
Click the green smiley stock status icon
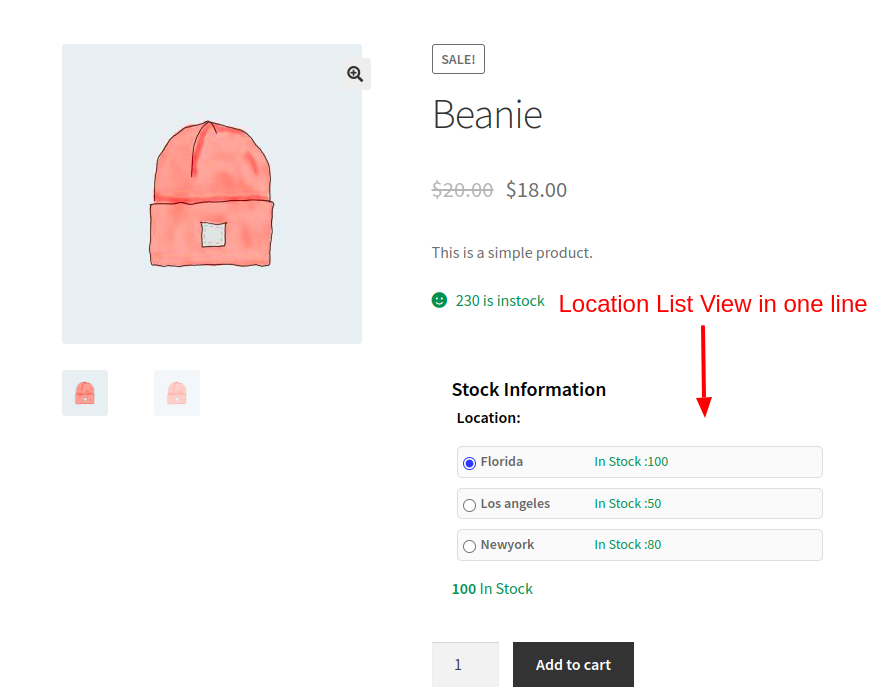(x=440, y=300)
